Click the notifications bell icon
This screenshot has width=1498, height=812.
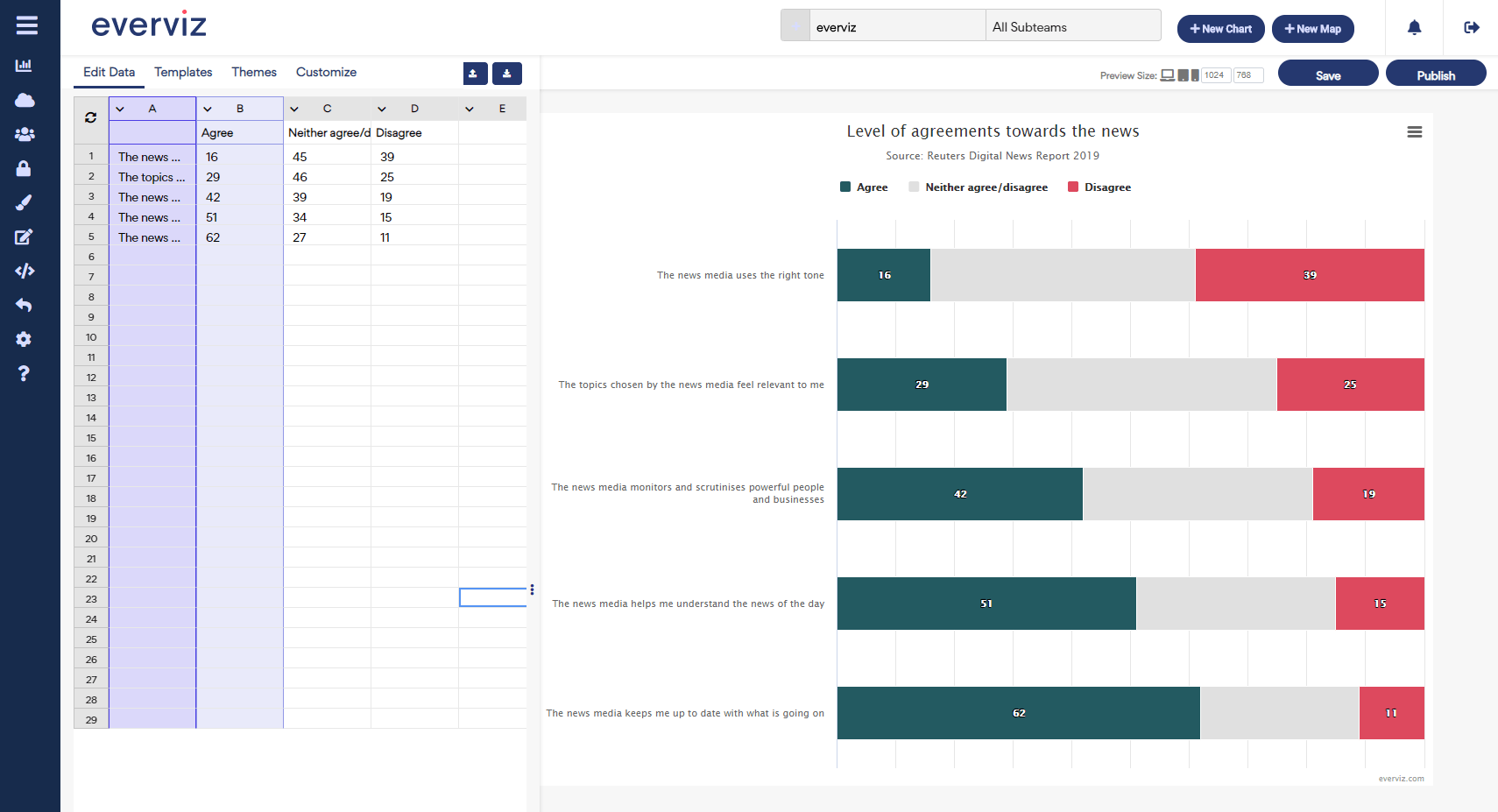(x=1414, y=28)
